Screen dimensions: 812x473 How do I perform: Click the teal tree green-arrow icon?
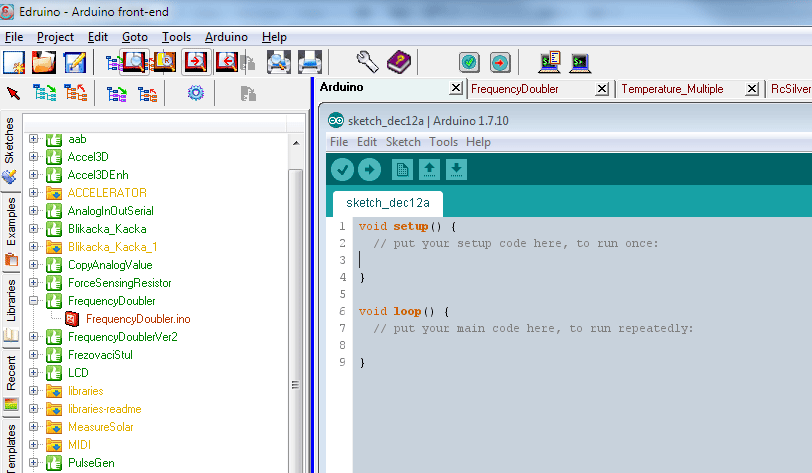pyautogui.click(x=45, y=93)
